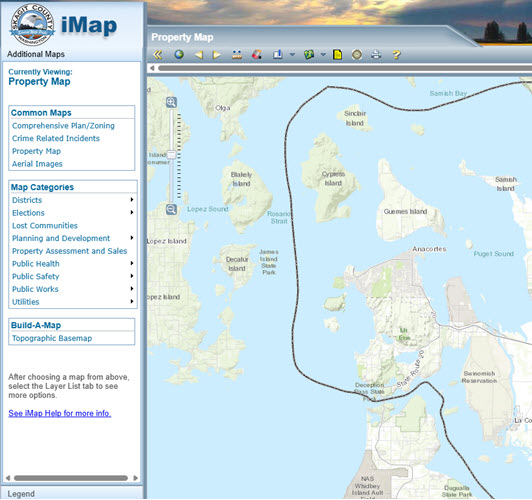Screen dimensions: 532x500
Task: Open Aerial Images map
Action: pos(37,164)
